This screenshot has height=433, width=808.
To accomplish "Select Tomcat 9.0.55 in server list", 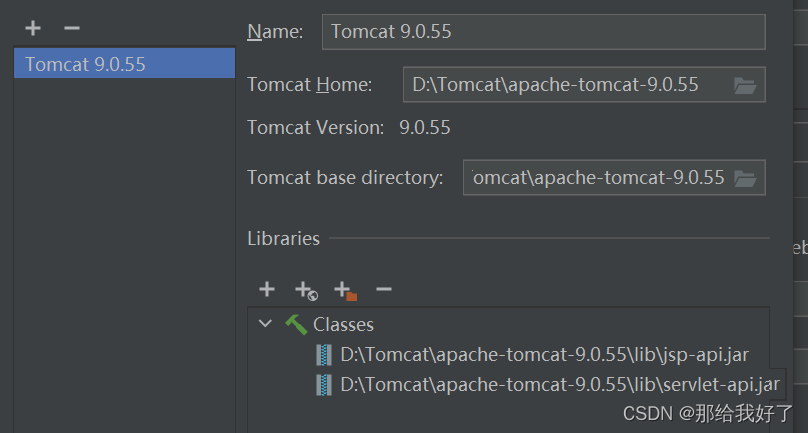I will point(124,63).
